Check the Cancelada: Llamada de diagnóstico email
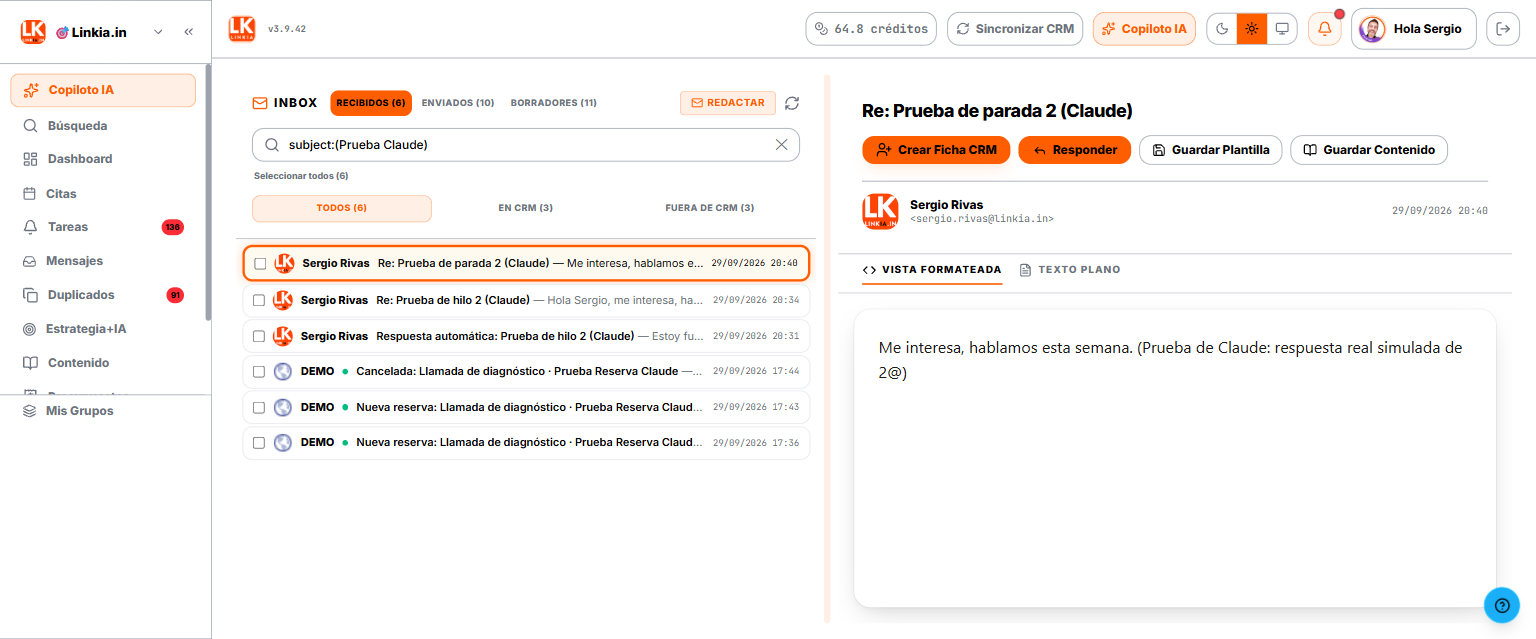Viewport: 1536px width, 639px height. 259,371
